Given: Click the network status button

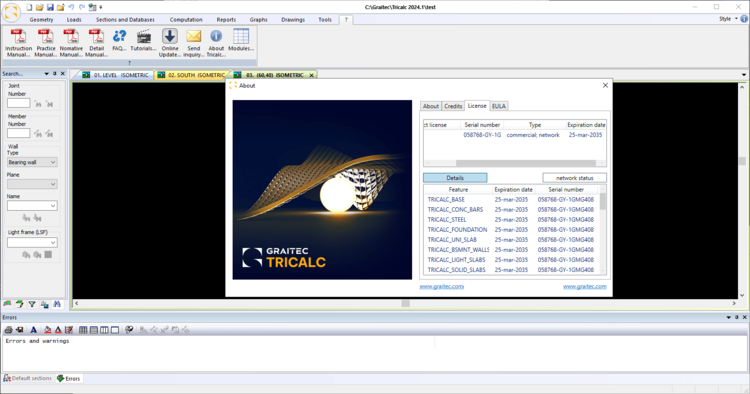Looking at the screenshot, I should tap(574, 178).
